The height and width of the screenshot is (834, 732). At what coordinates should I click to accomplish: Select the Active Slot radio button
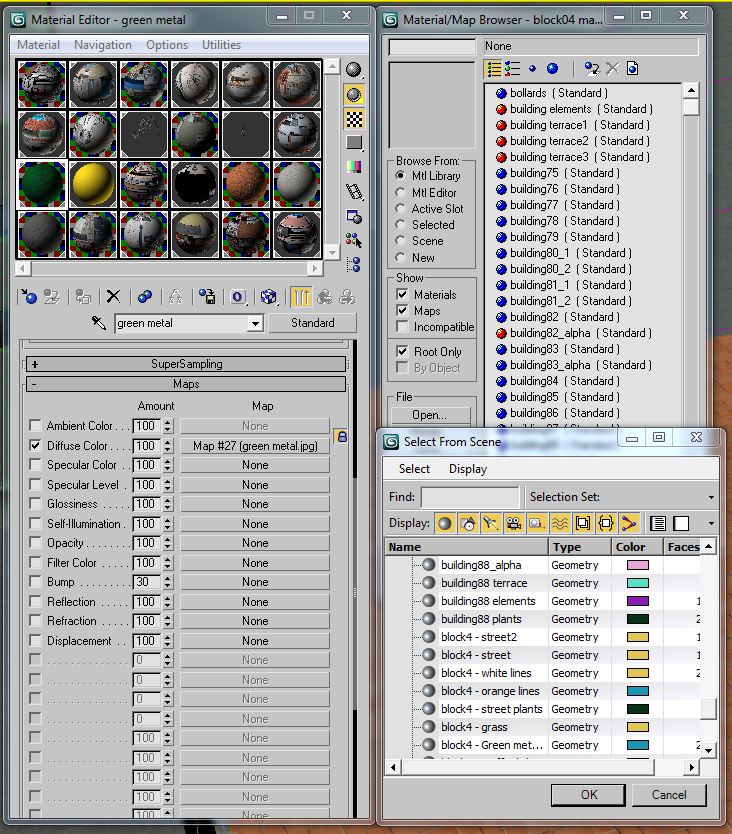401,208
